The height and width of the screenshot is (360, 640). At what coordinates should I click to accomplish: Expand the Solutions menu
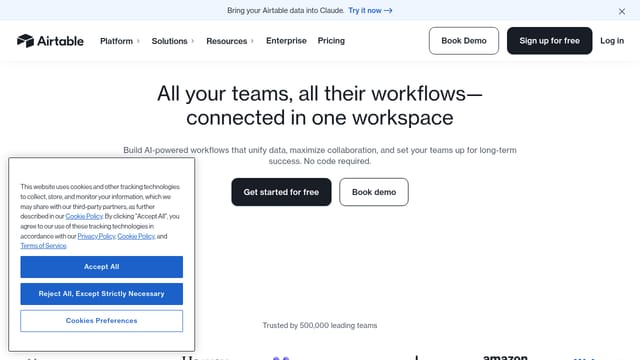click(x=173, y=41)
